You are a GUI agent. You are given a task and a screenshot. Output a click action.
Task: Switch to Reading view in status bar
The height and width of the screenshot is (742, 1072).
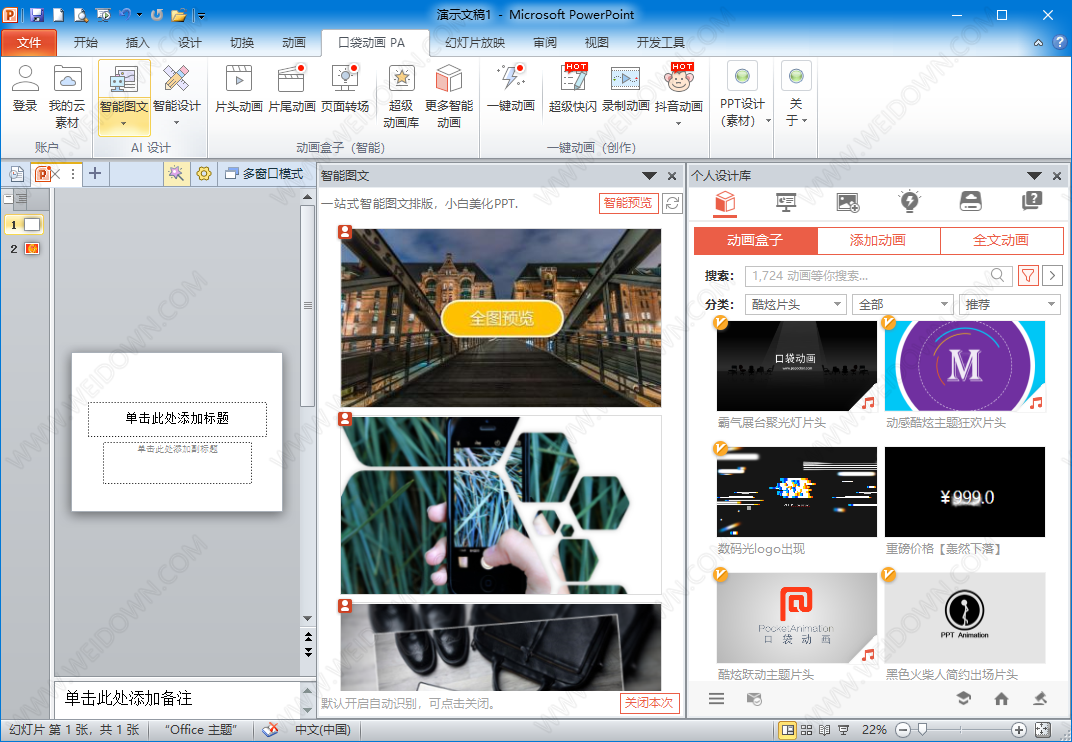click(825, 730)
